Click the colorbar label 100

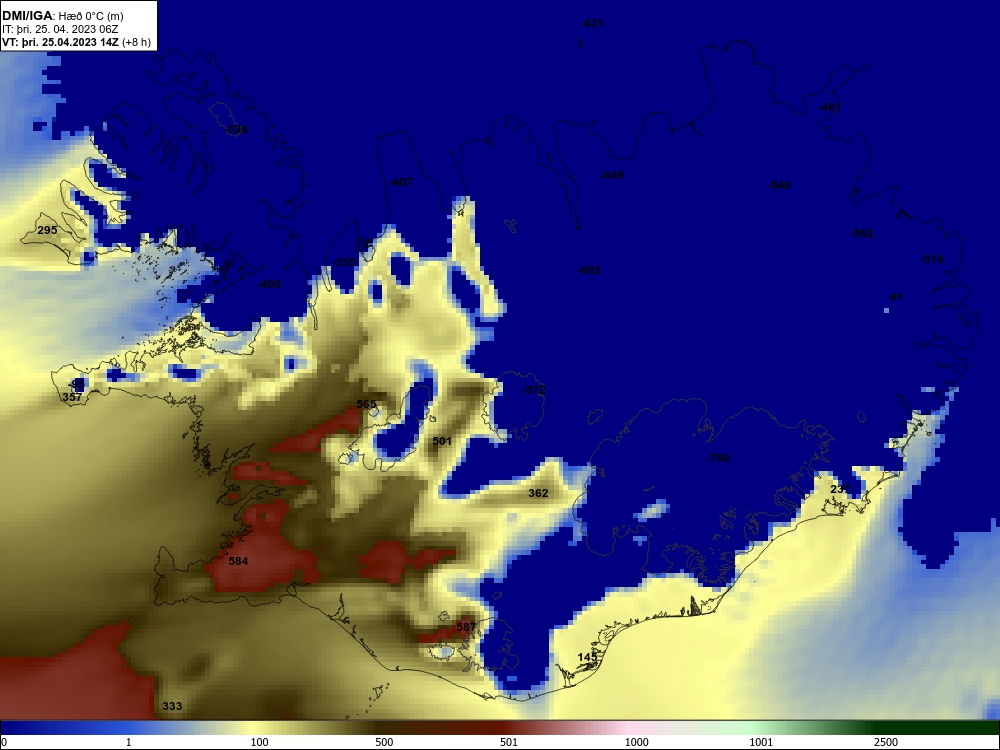259,742
